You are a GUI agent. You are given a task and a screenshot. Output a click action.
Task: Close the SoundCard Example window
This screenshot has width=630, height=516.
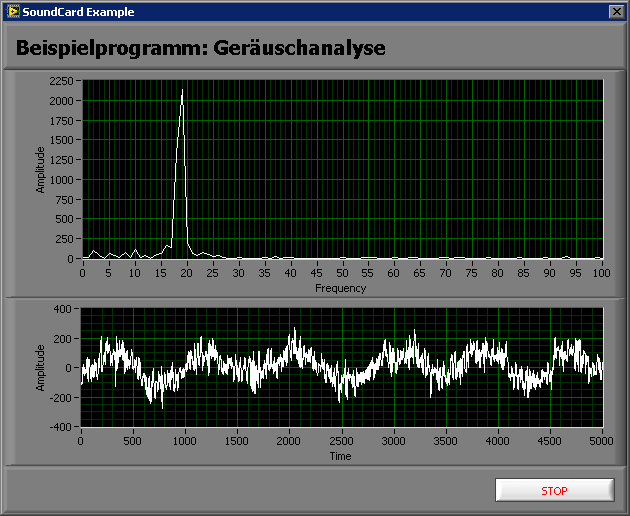pos(616,12)
